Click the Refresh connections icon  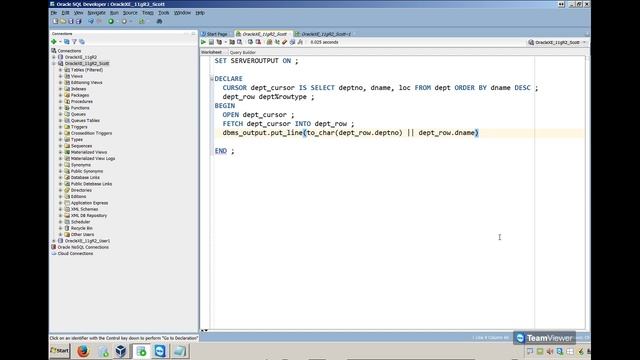(67, 42)
